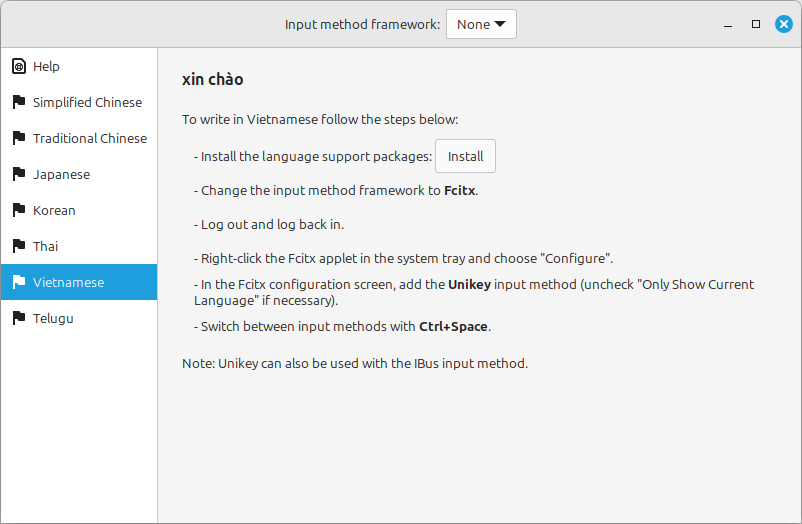802x524 pixels.
Task: Select Traditional Chinese in the sidebar
Action: pos(79,138)
